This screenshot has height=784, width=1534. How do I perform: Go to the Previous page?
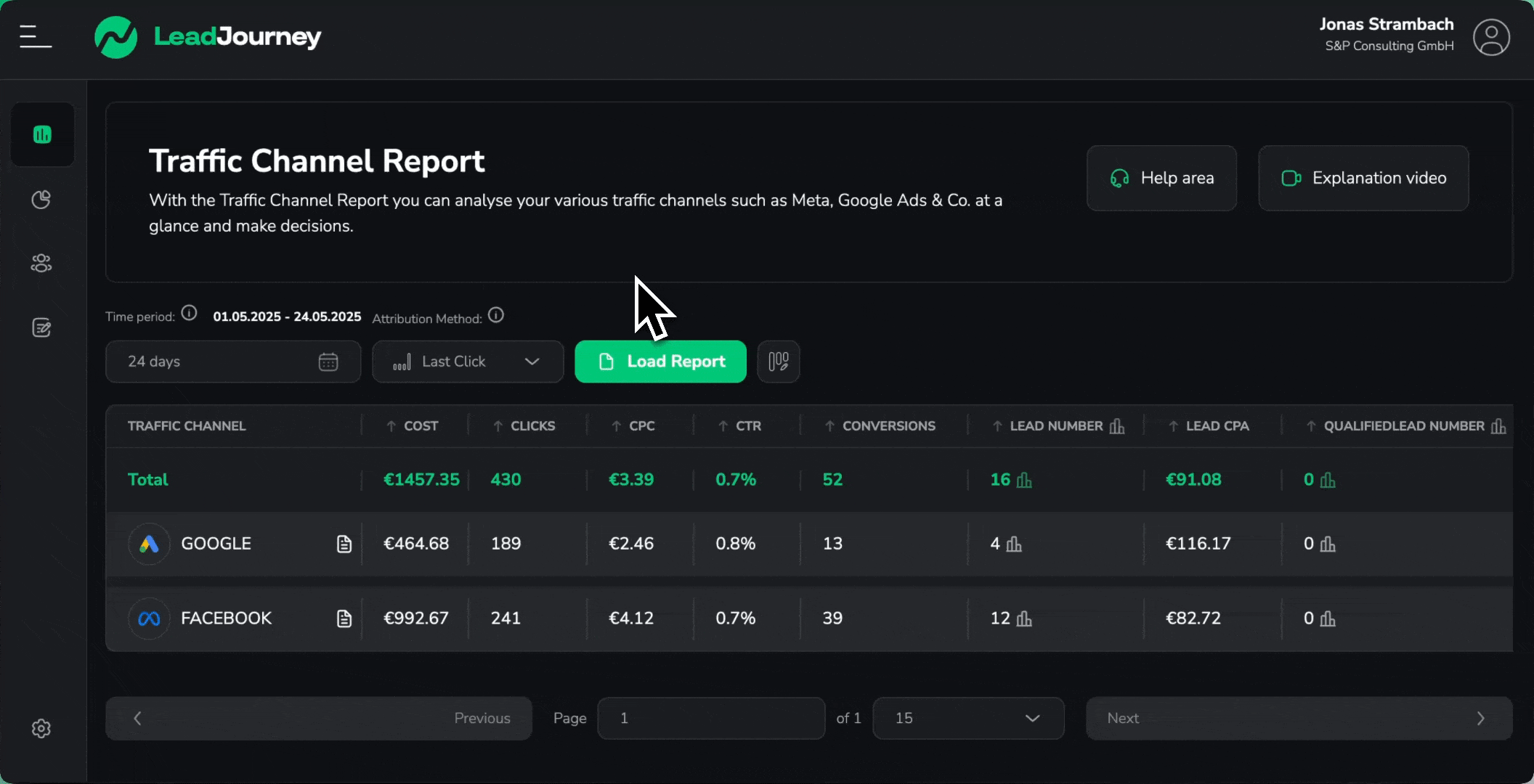(x=319, y=719)
